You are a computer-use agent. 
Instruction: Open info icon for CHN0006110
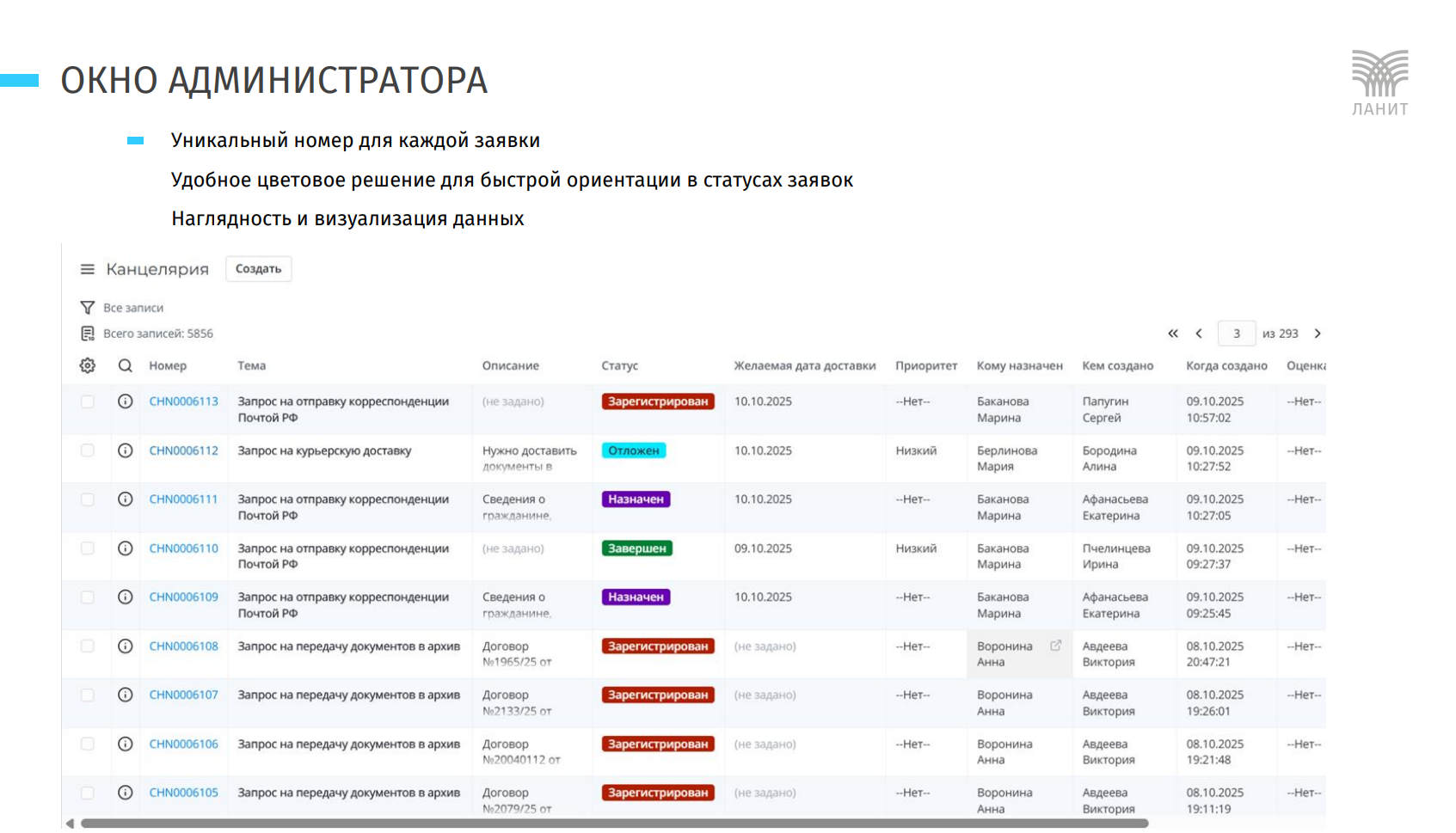coord(126,548)
